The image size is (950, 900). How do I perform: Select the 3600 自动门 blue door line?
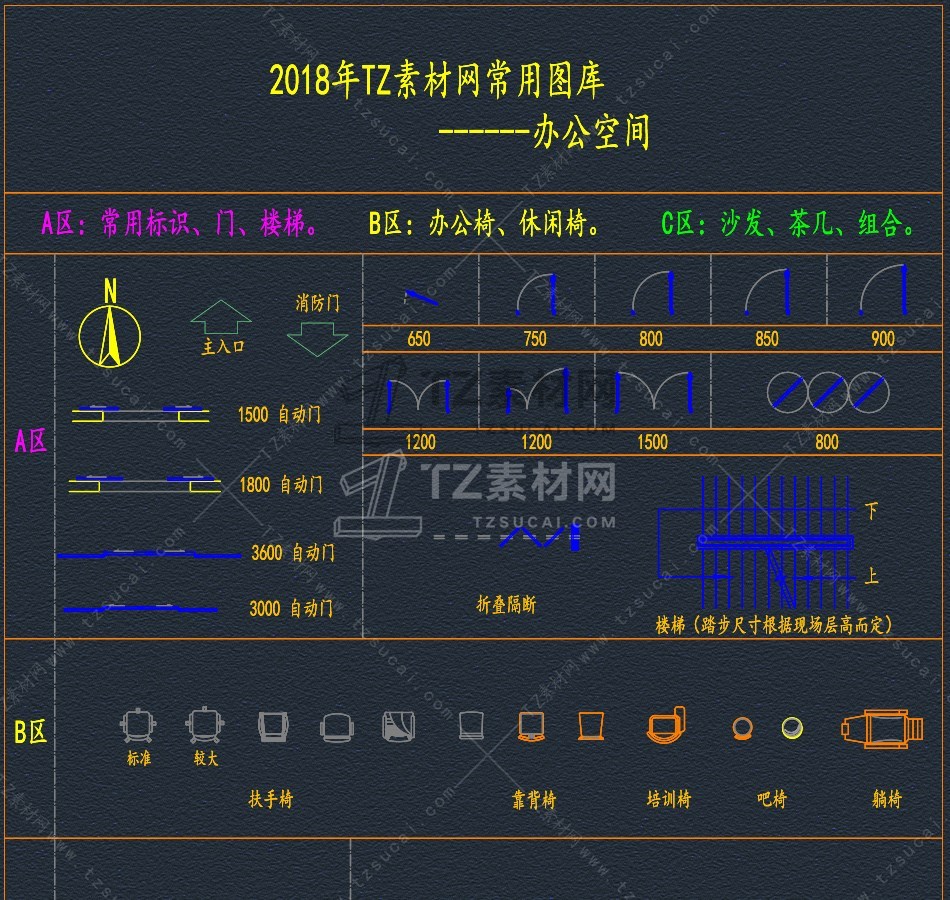click(x=149, y=554)
